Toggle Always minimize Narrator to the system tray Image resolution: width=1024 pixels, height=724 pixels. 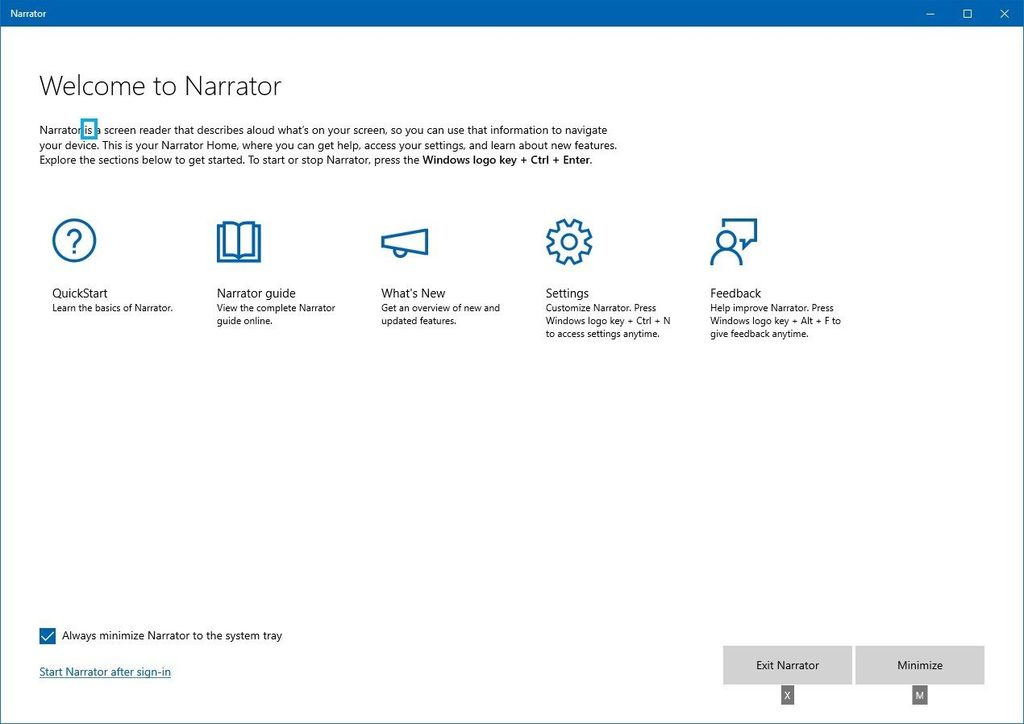click(x=47, y=635)
